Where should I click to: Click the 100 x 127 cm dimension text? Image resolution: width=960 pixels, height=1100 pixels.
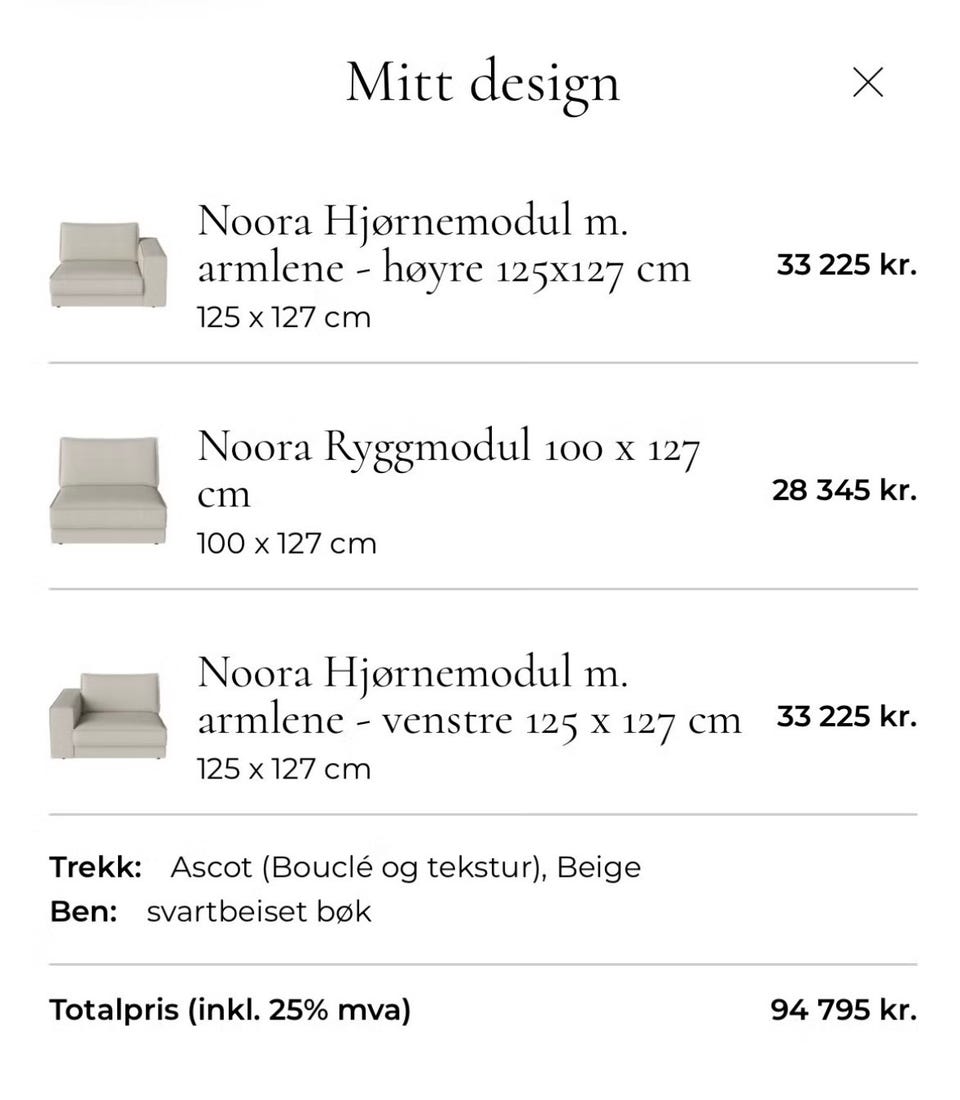click(x=286, y=544)
